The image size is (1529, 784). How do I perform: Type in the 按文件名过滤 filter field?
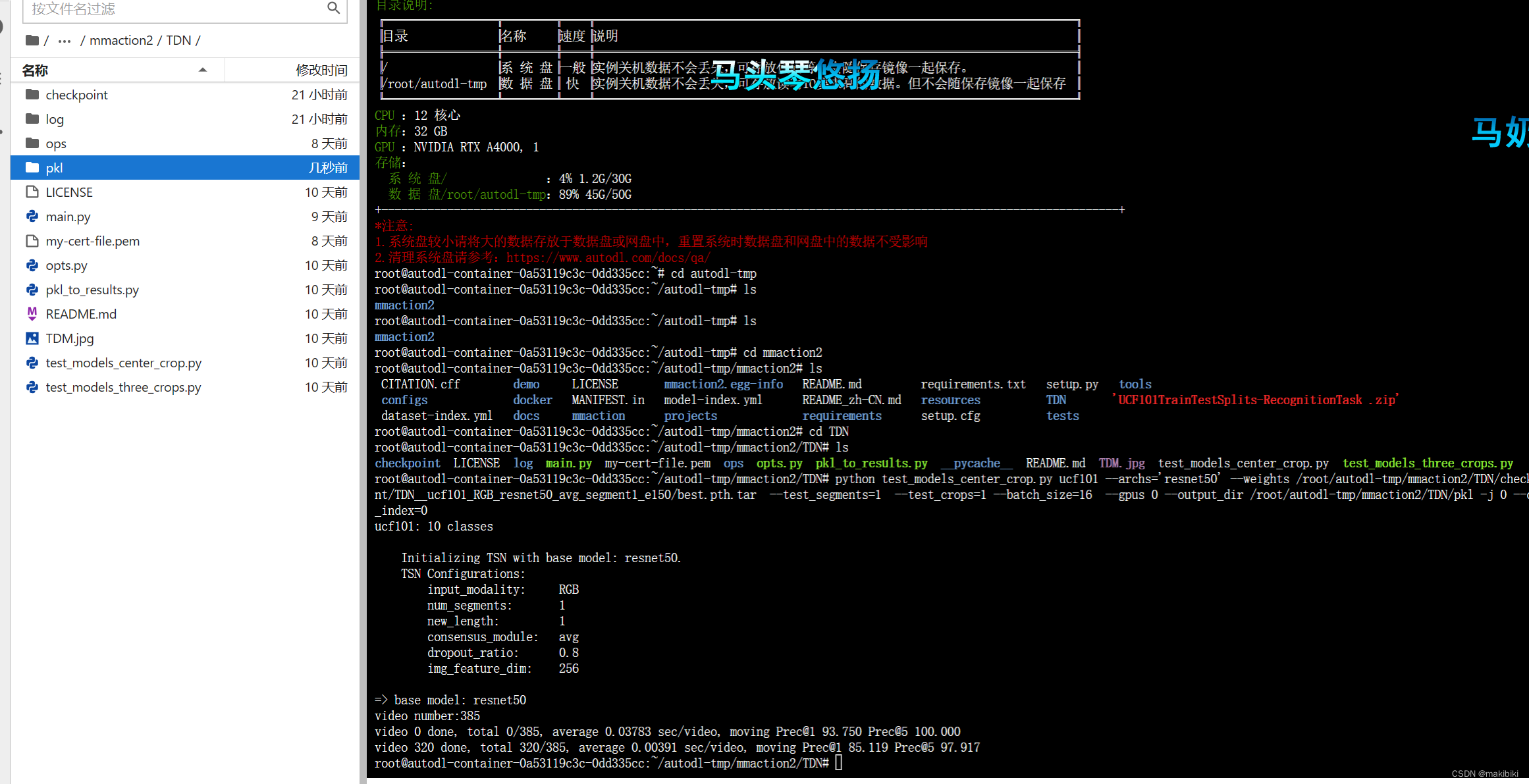171,9
